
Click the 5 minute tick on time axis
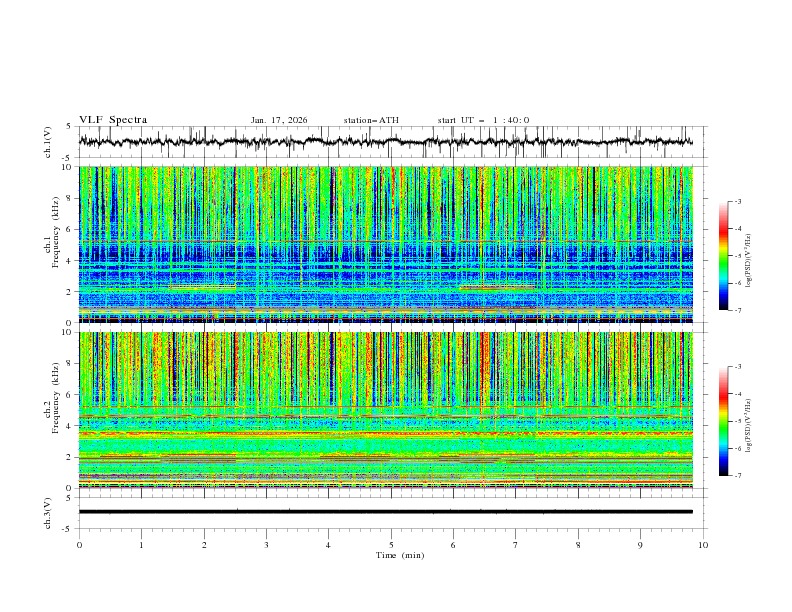click(x=391, y=544)
